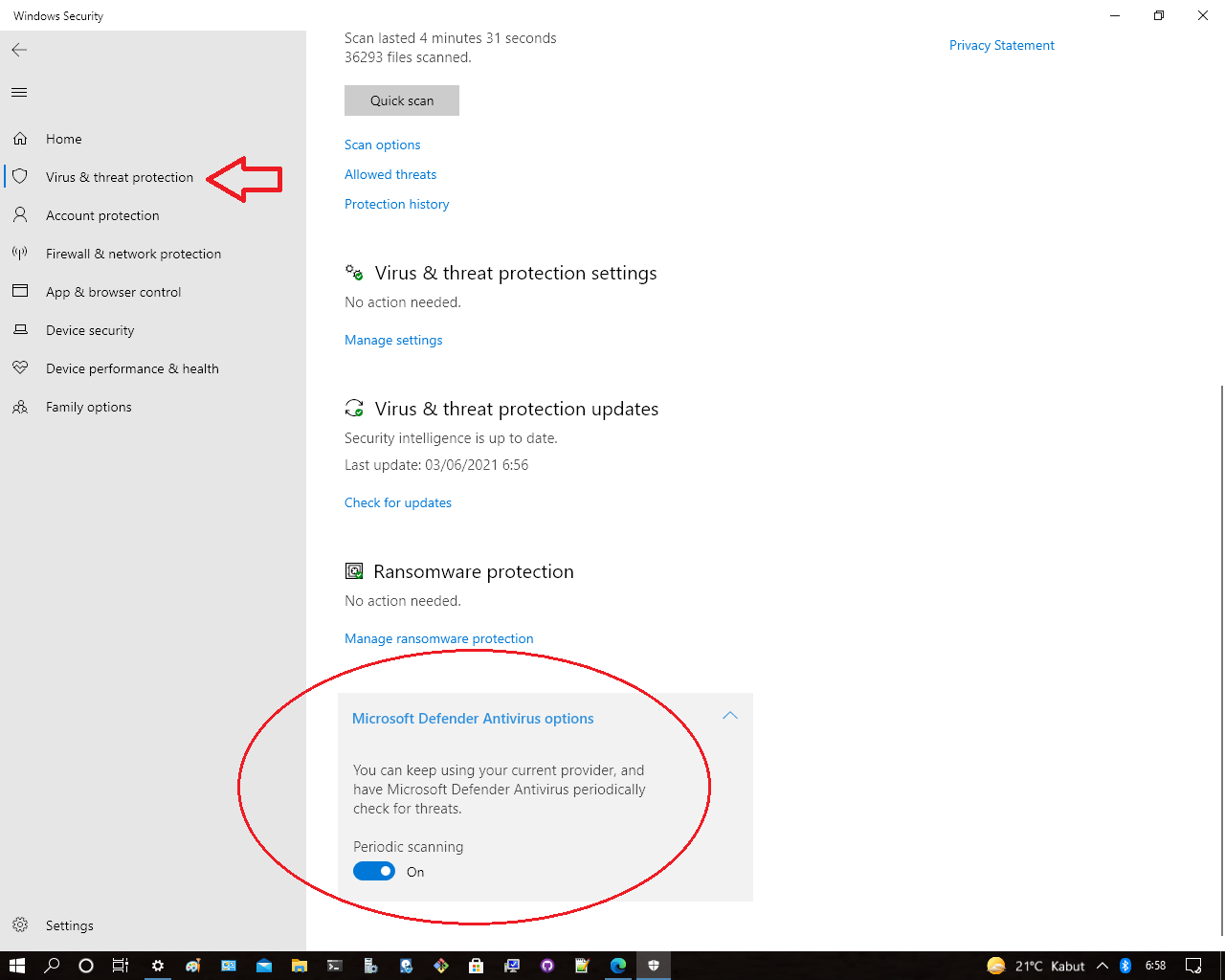Viewport: 1225px width, 980px height.
Task: Select Virus & threat protection in sidebar
Action: point(153,177)
